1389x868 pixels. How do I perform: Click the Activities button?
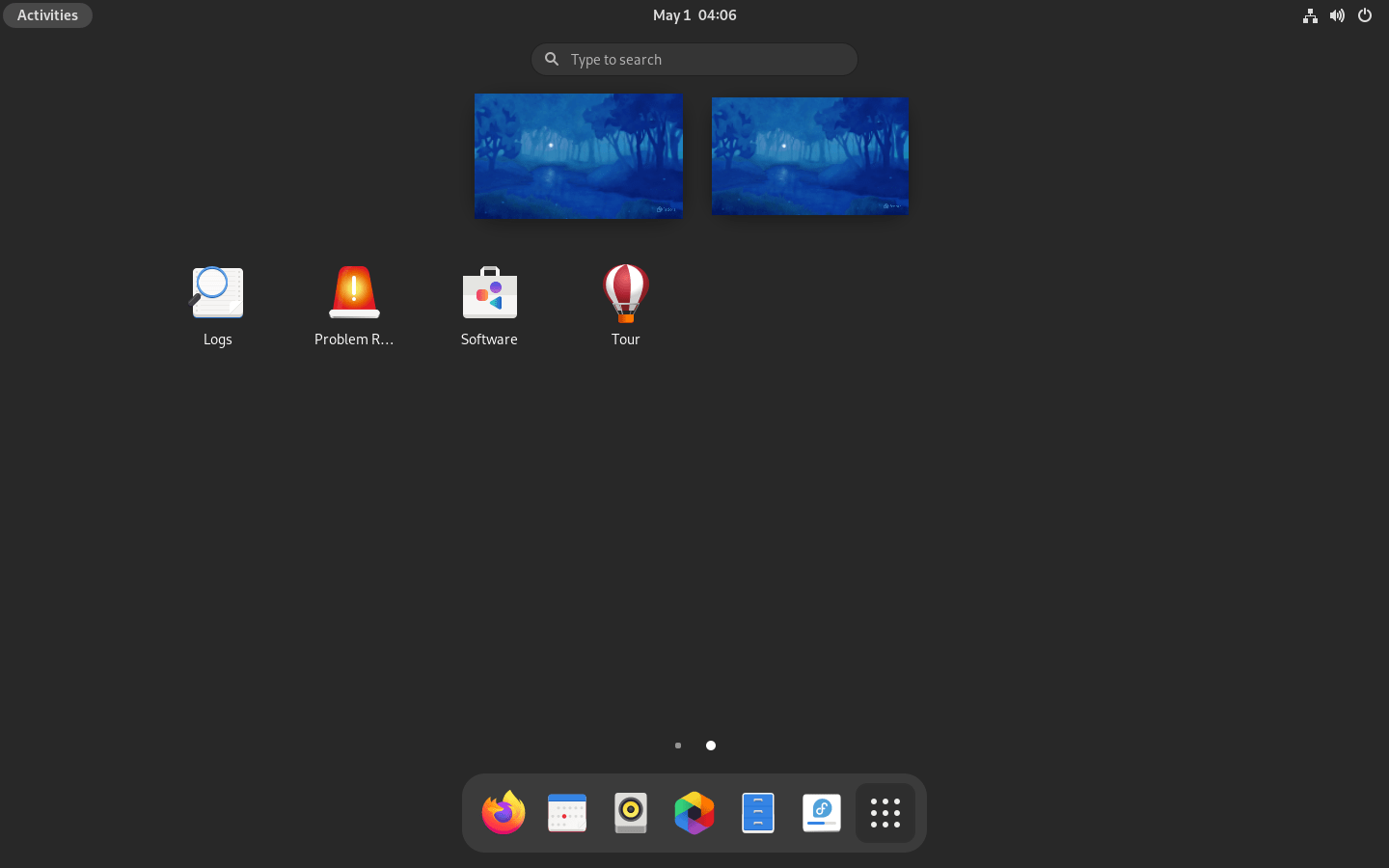point(47,15)
